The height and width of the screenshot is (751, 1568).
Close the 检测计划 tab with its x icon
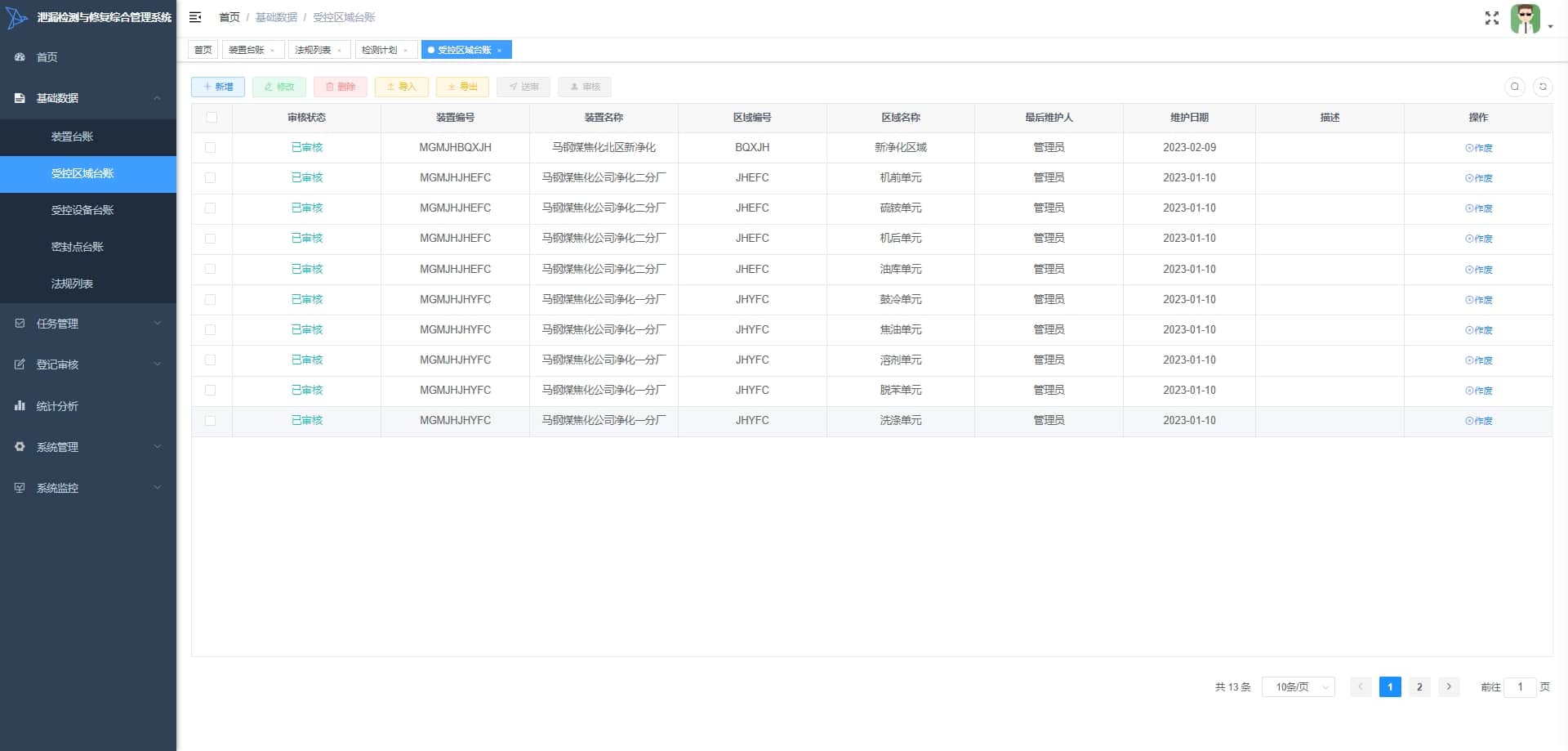coord(406,51)
